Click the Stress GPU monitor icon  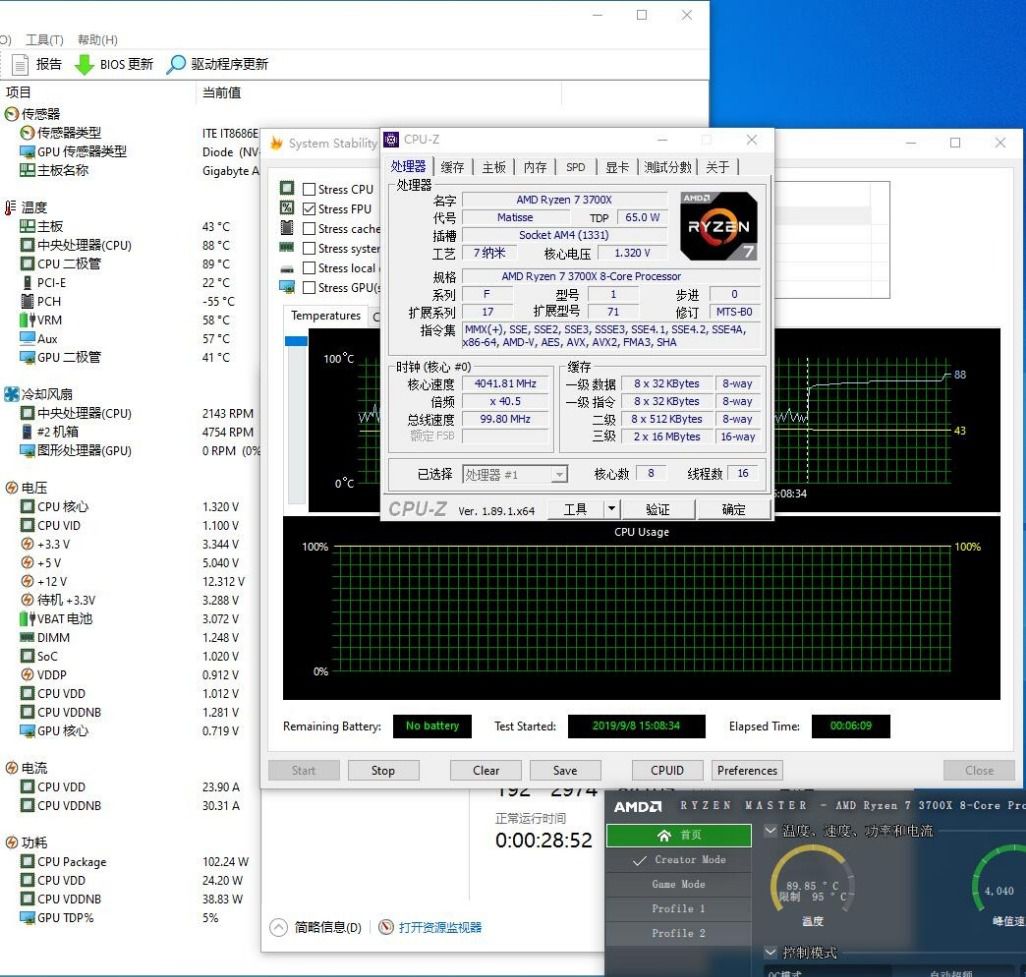coord(286,288)
